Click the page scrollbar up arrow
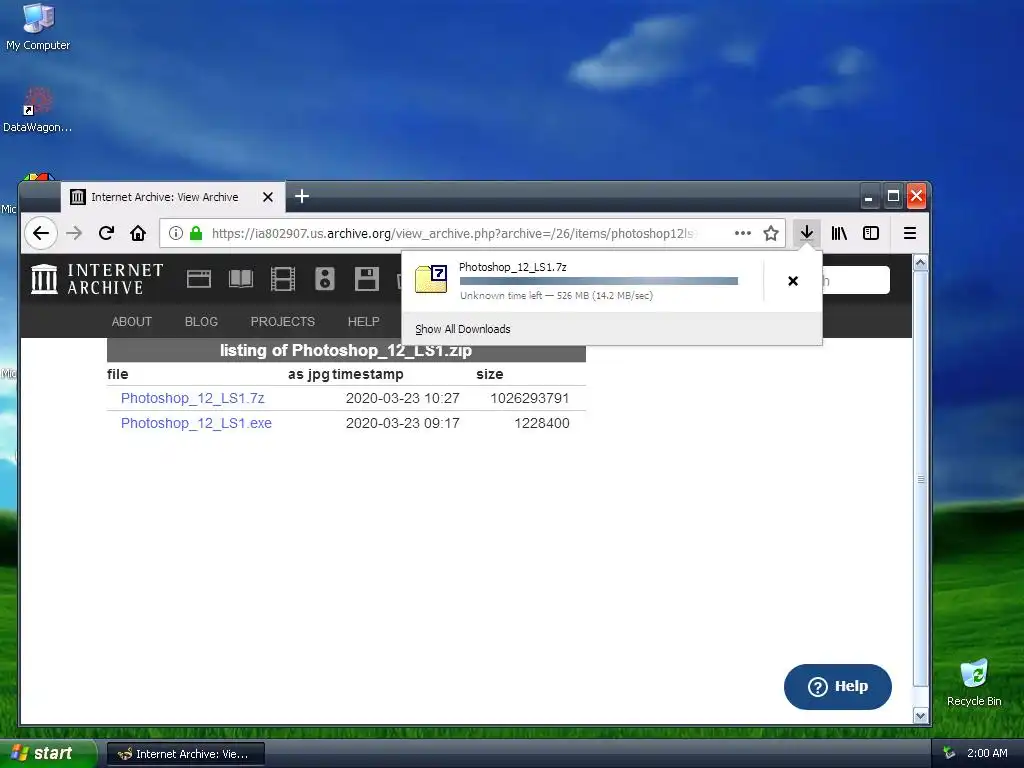This screenshot has height=768, width=1024. click(x=920, y=263)
